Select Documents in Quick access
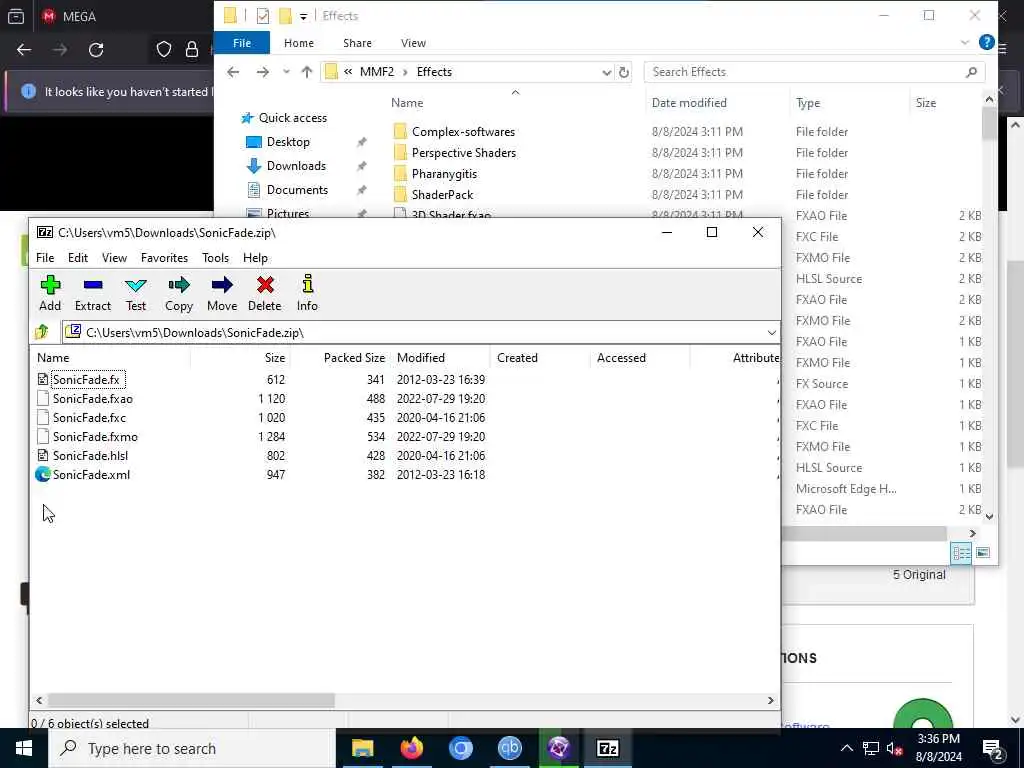Image resolution: width=1024 pixels, height=768 pixels. pyautogui.click(x=297, y=190)
